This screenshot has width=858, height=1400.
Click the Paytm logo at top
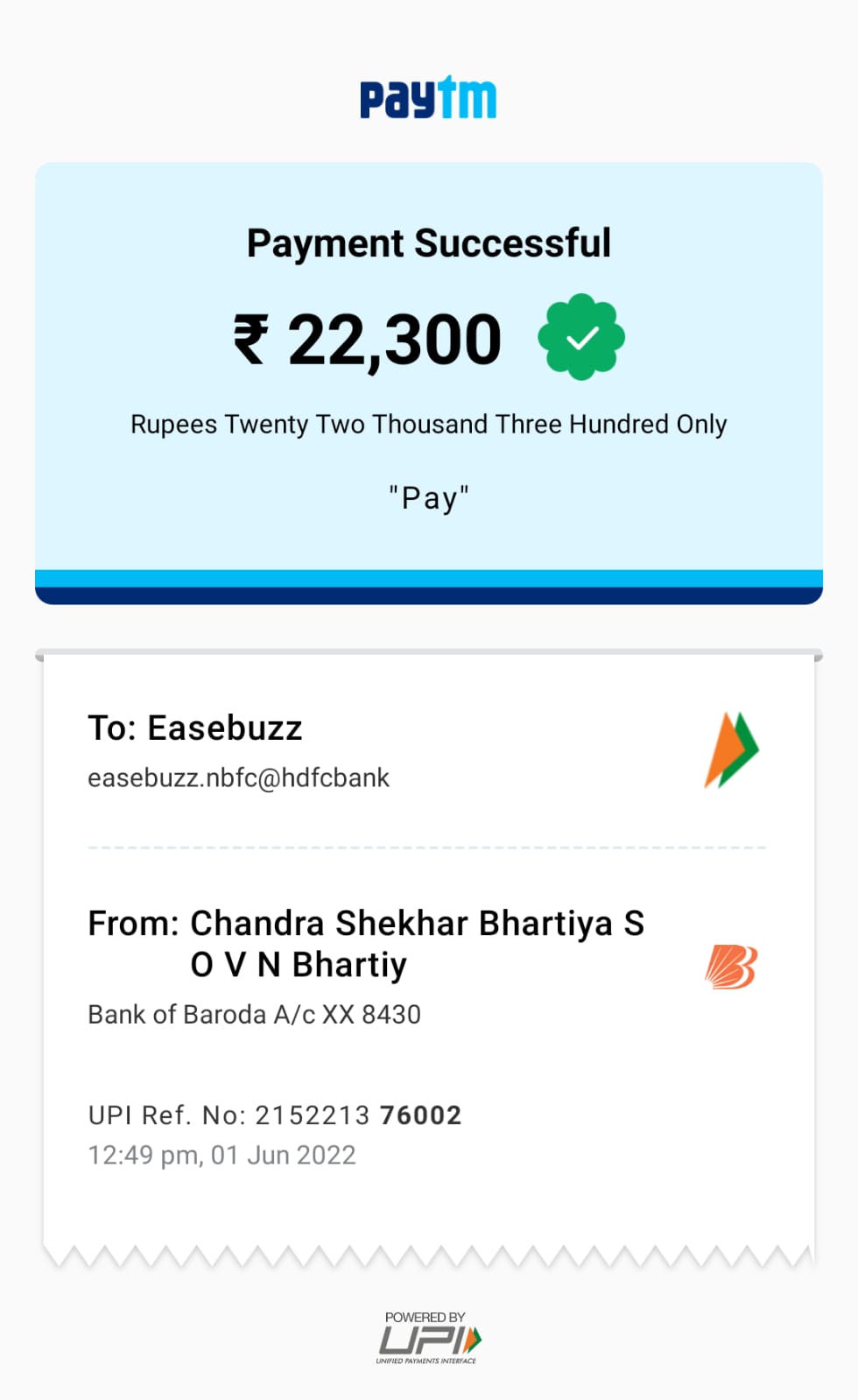click(x=428, y=98)
